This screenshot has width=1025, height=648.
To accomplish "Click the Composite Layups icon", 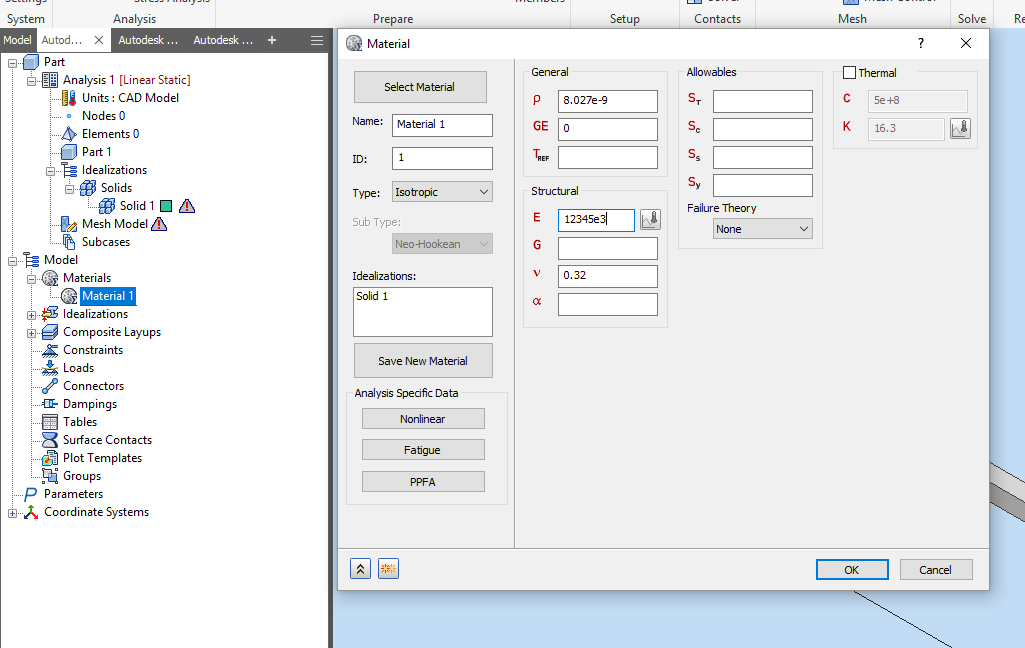I will point(50,332).
